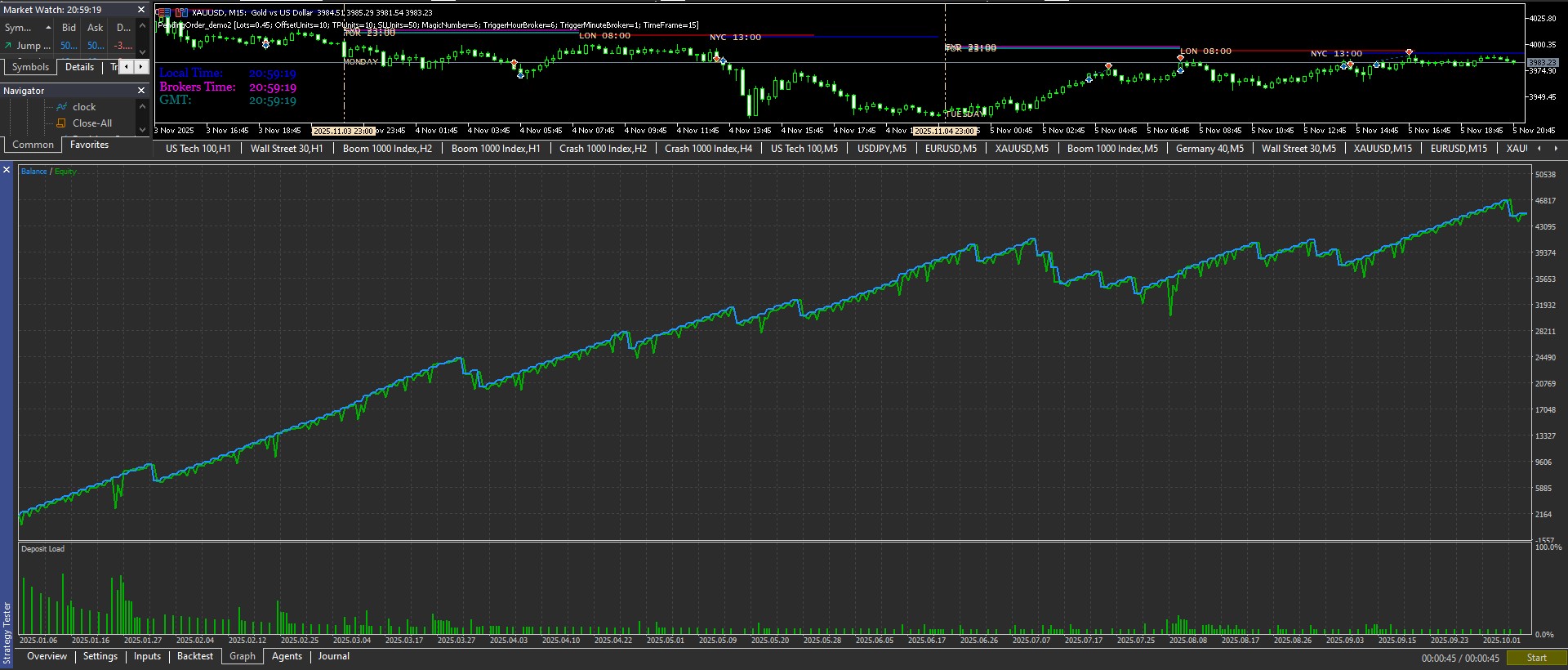Open the Crash 1000 Index,H2 chart tab
The image size is (1568, 670).
603,149
